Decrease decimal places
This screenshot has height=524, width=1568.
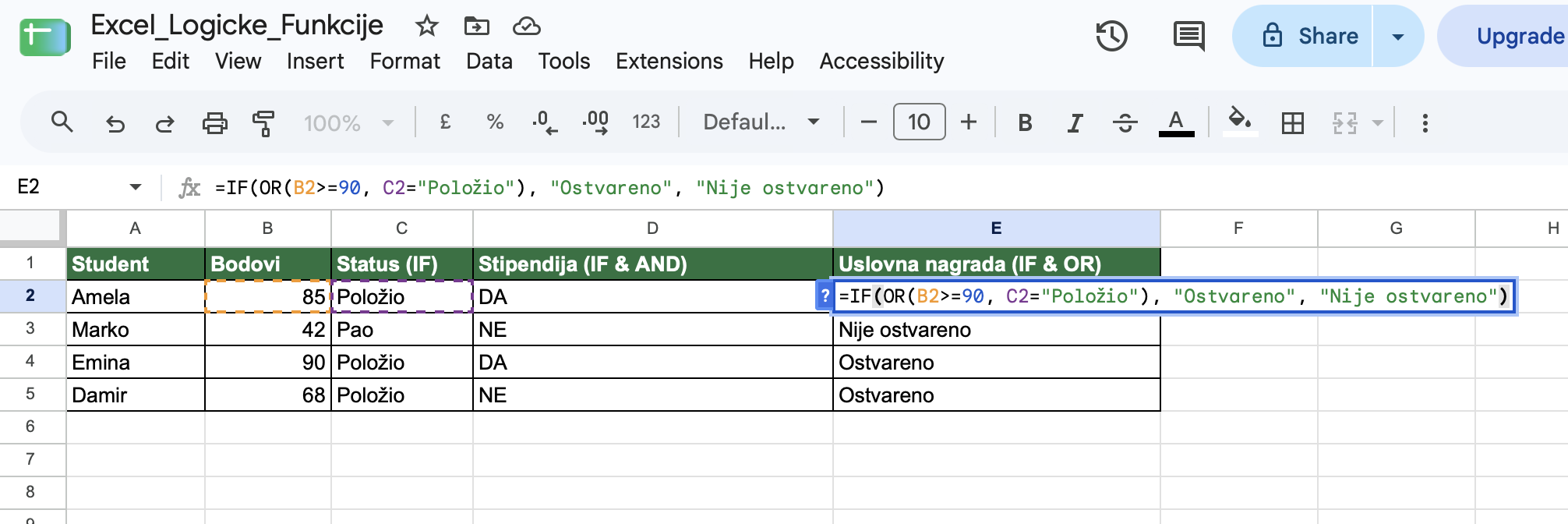point(545,122)
